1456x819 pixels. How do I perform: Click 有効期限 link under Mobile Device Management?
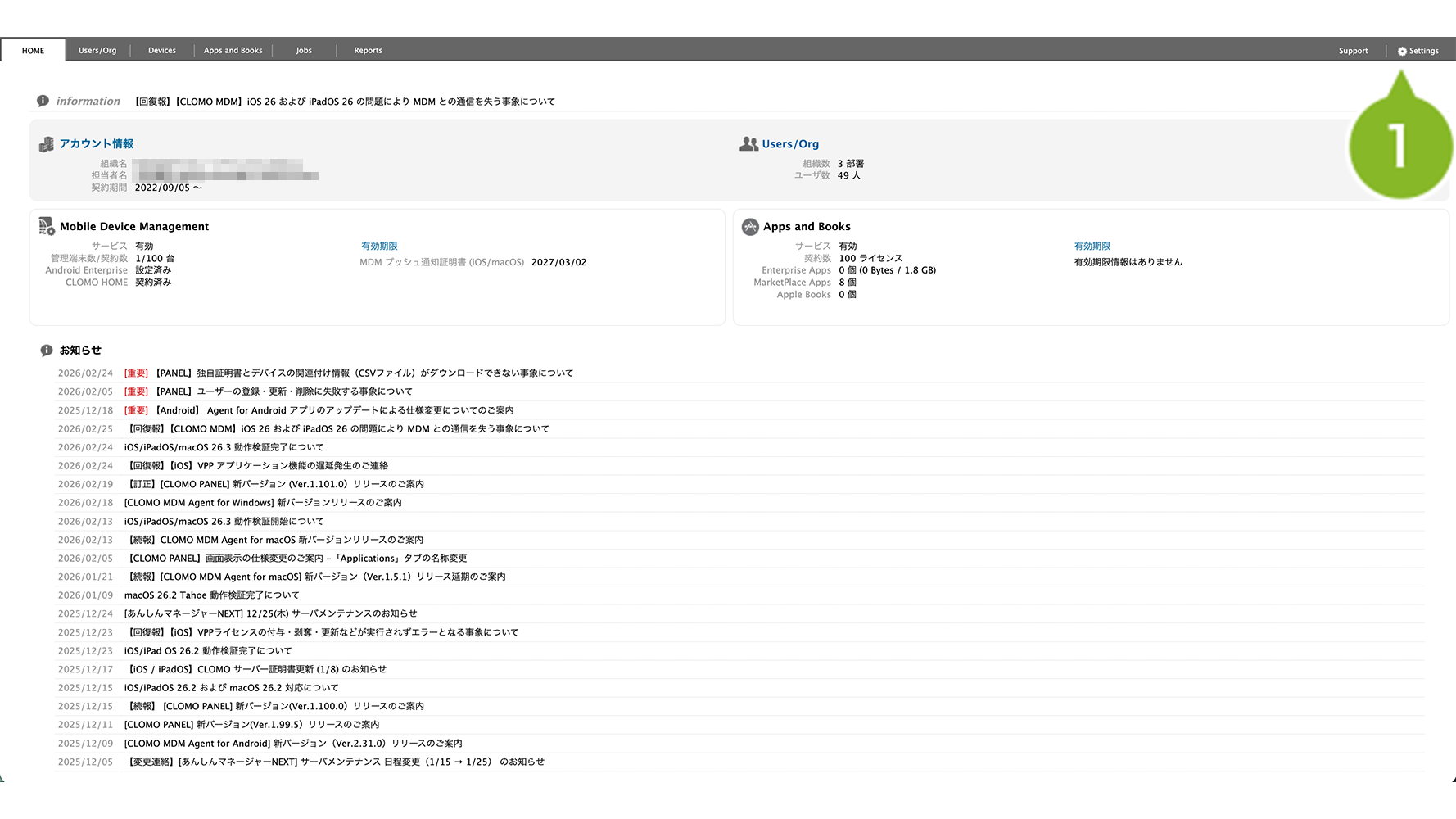[379, 247]
